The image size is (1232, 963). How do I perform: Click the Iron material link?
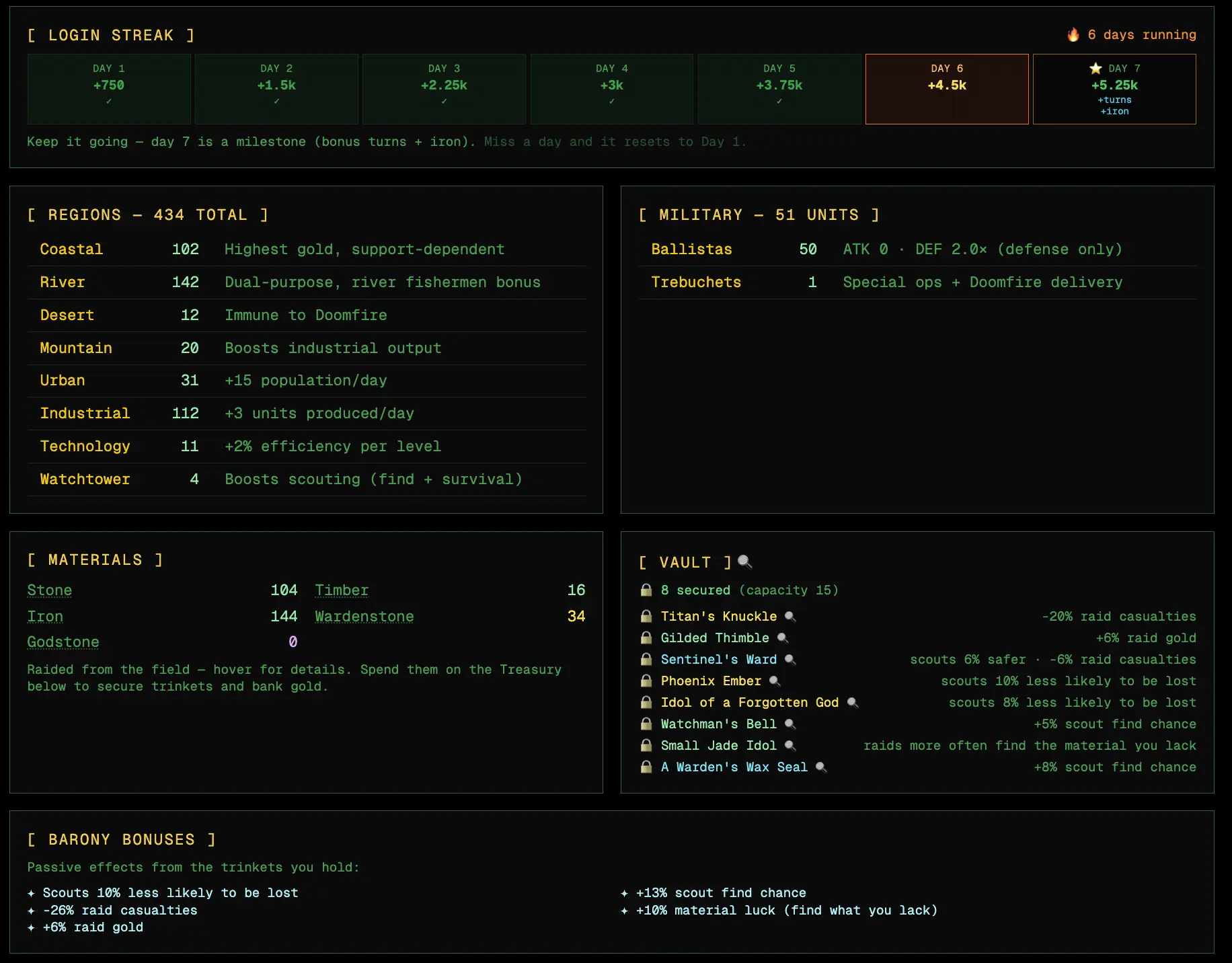(45, 617)
